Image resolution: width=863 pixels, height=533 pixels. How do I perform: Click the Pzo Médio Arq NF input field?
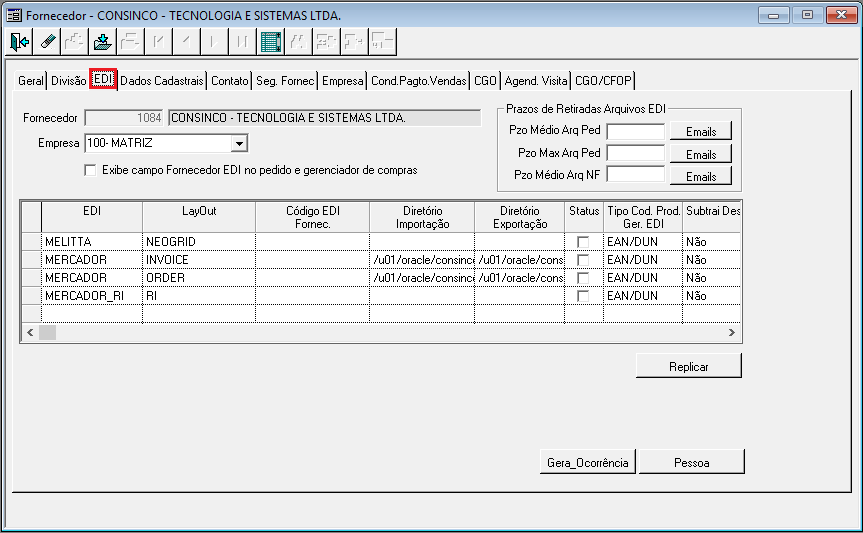coord(636,175)
